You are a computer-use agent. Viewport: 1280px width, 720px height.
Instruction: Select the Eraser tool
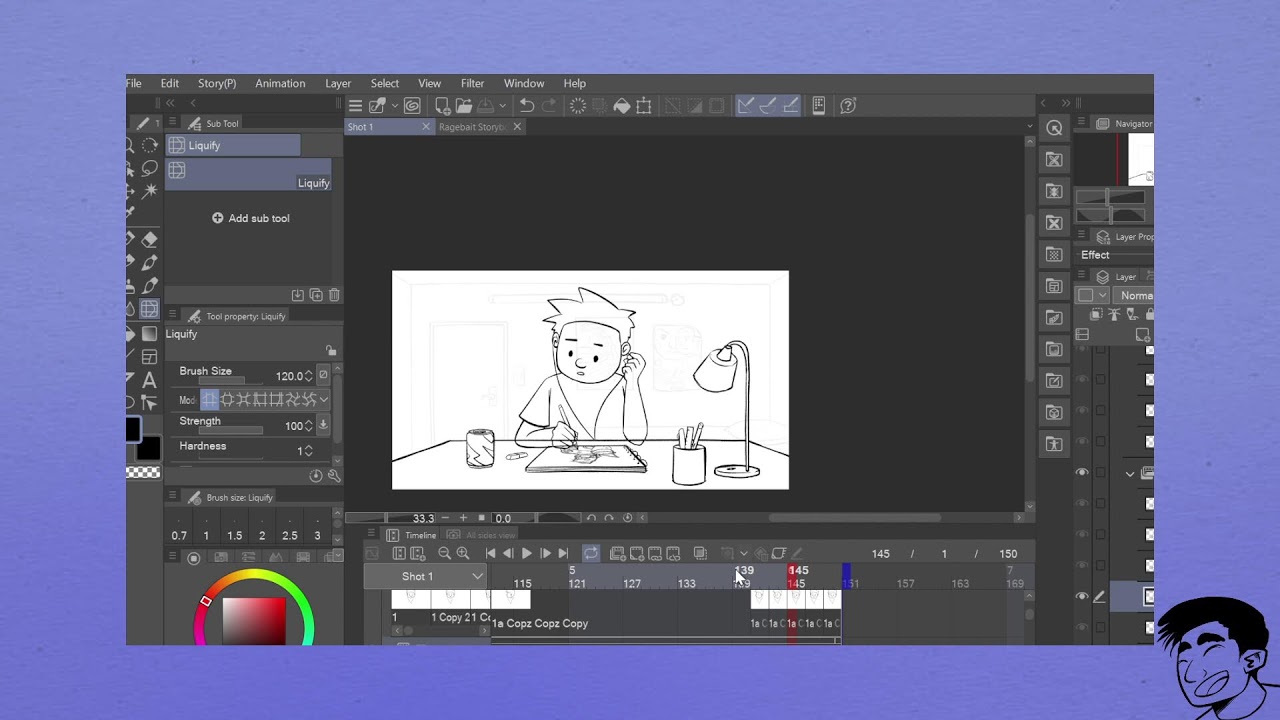(x=149, y=239)
